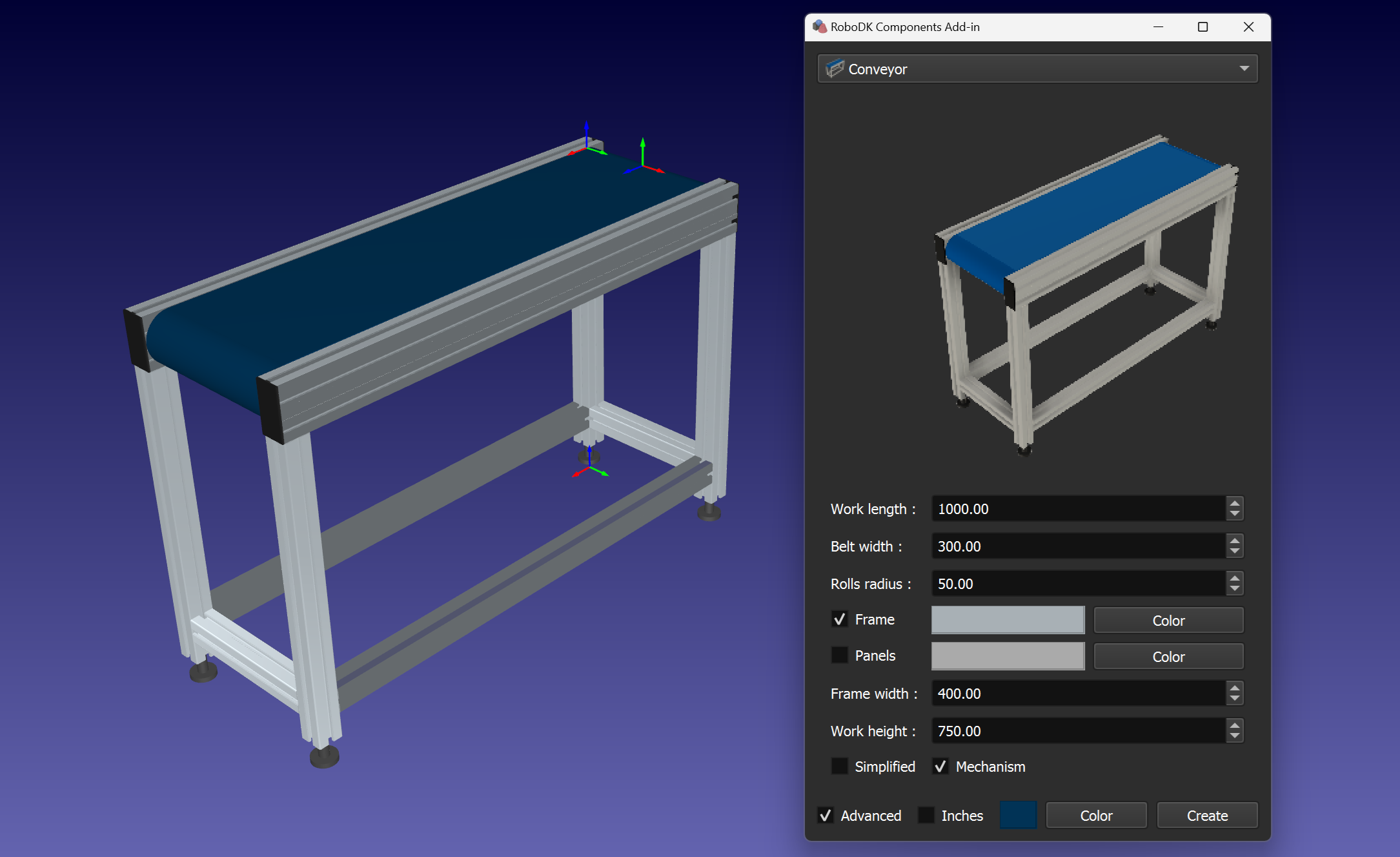1400x857 pixels.
Task: Click the Frame width decrement arrow
Action: point(1233,698)
